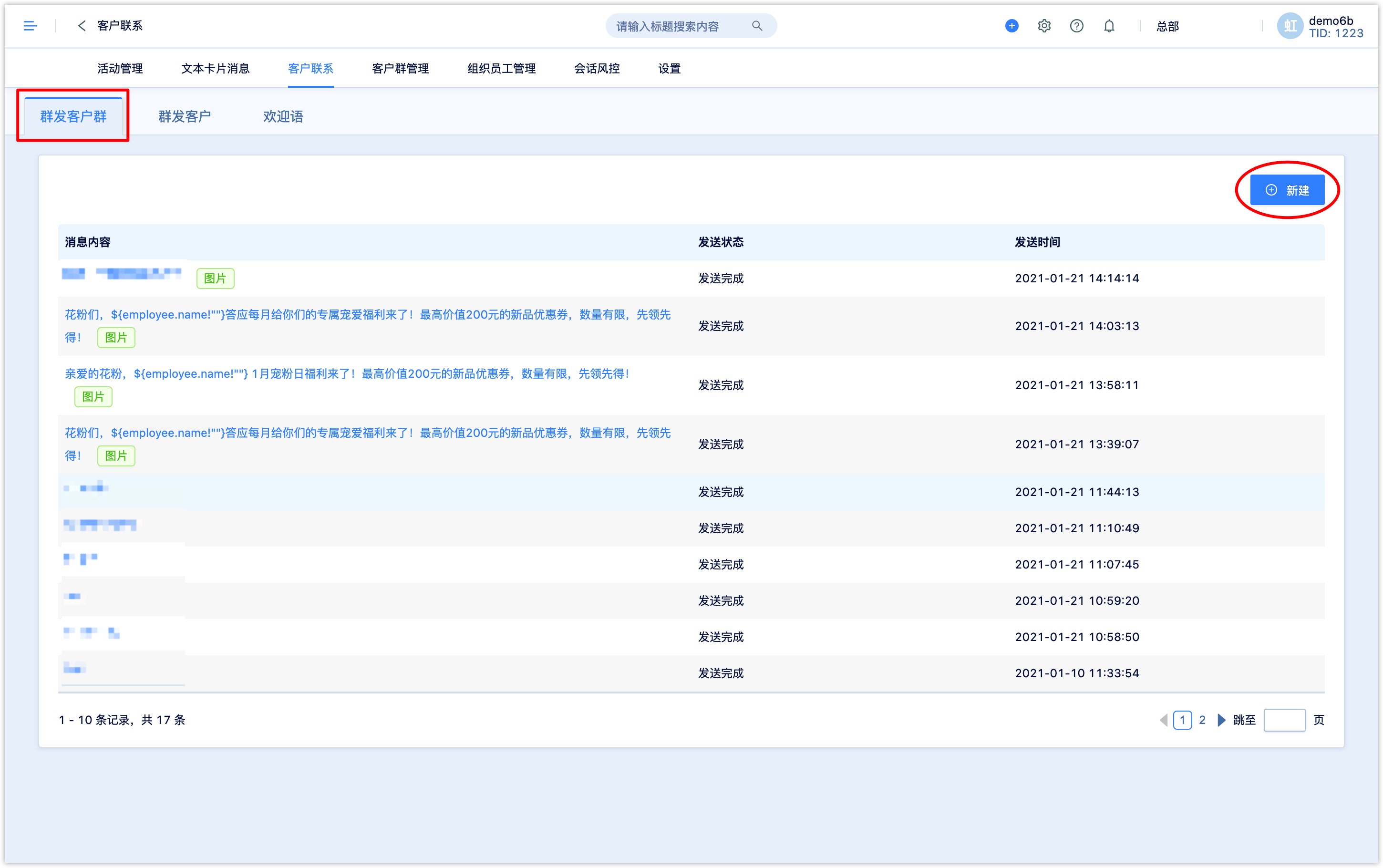Image resolution: width=1383 pixels, height=868 pixels.
Task: Open the blurred message sent at 11:44:13
Action: coord(86,487)
